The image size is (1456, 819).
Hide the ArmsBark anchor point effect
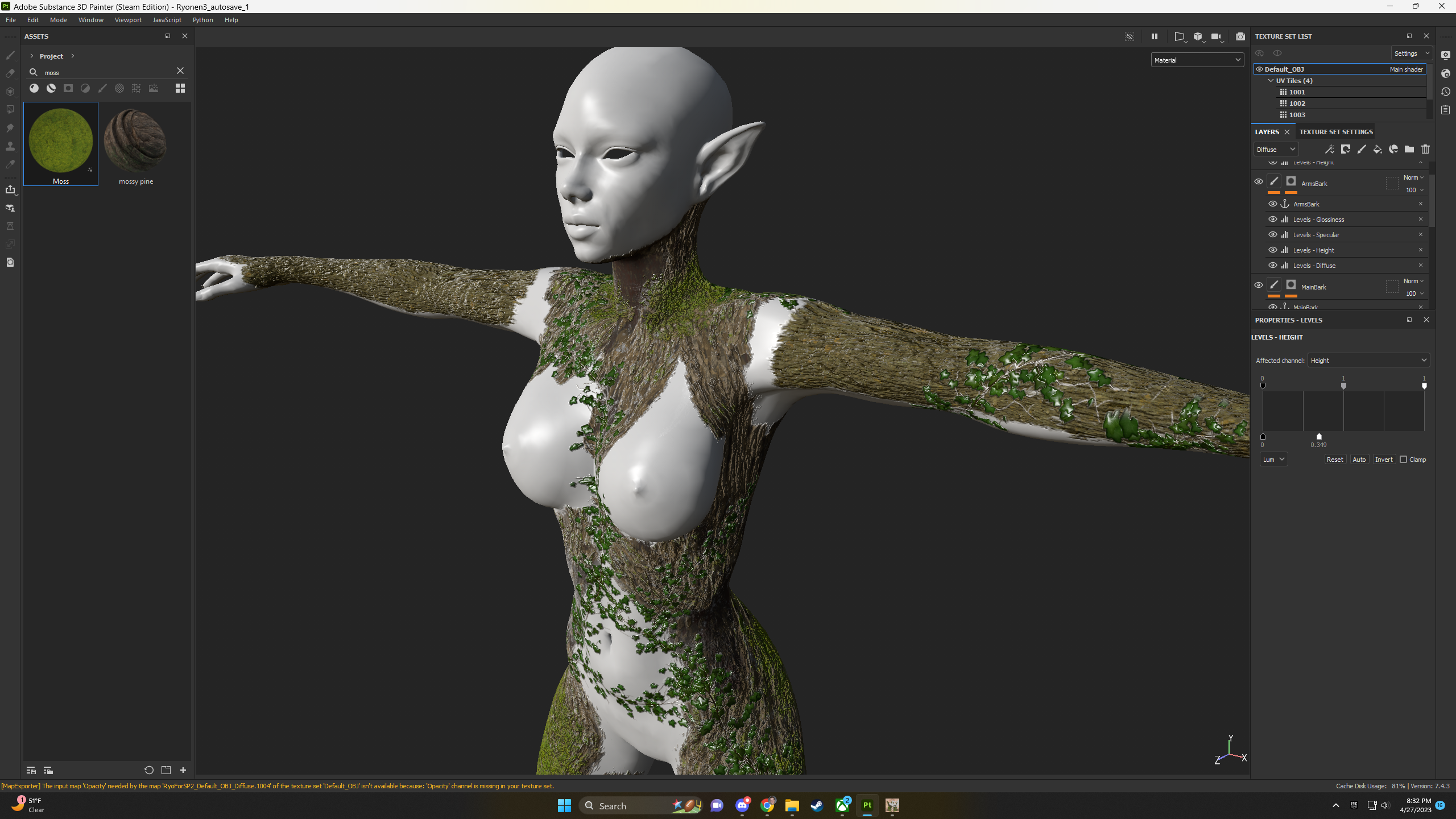tap(1273, 204)
